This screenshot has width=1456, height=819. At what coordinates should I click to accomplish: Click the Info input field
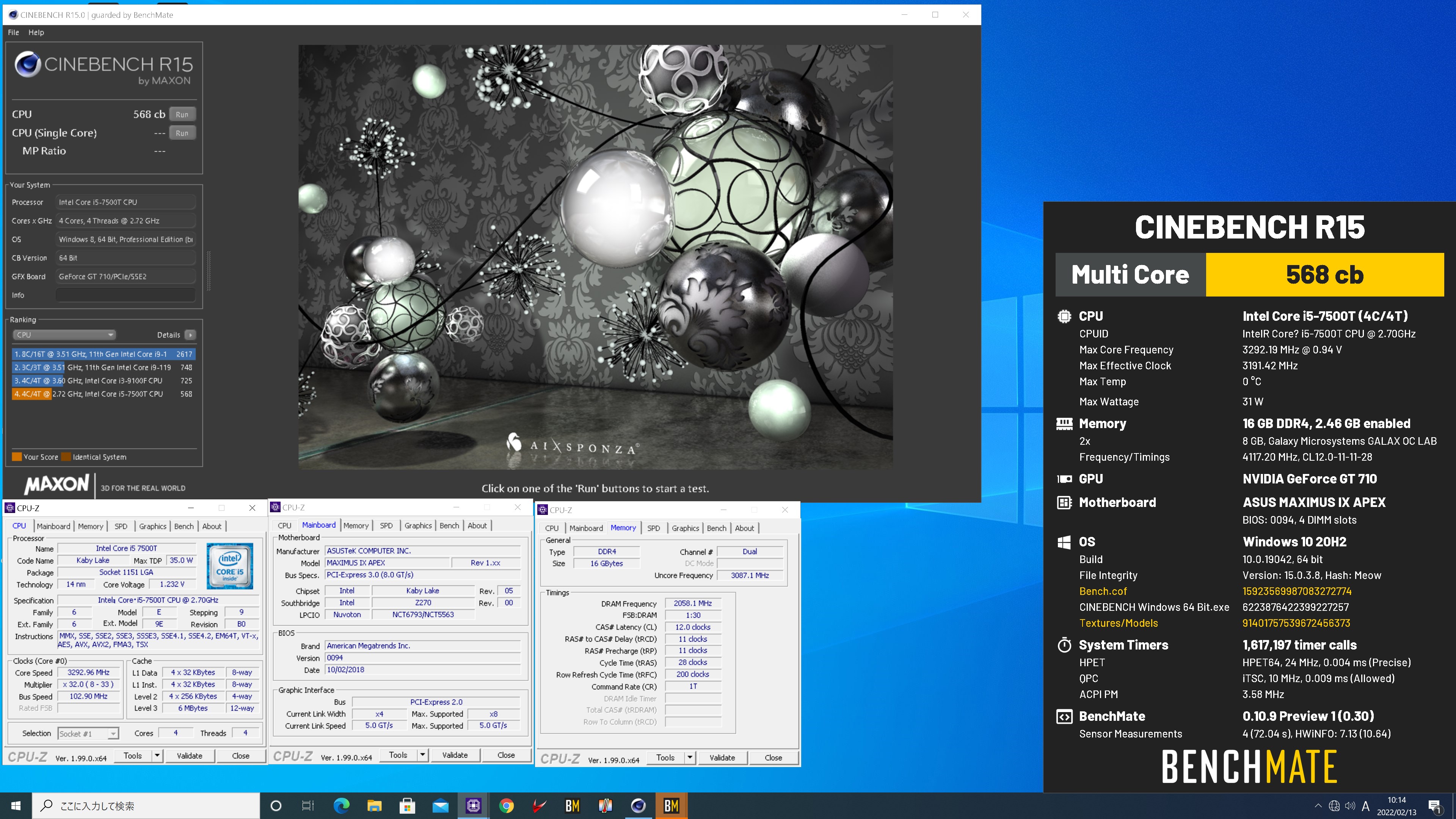pyautogui.click(x=126, y=295)
